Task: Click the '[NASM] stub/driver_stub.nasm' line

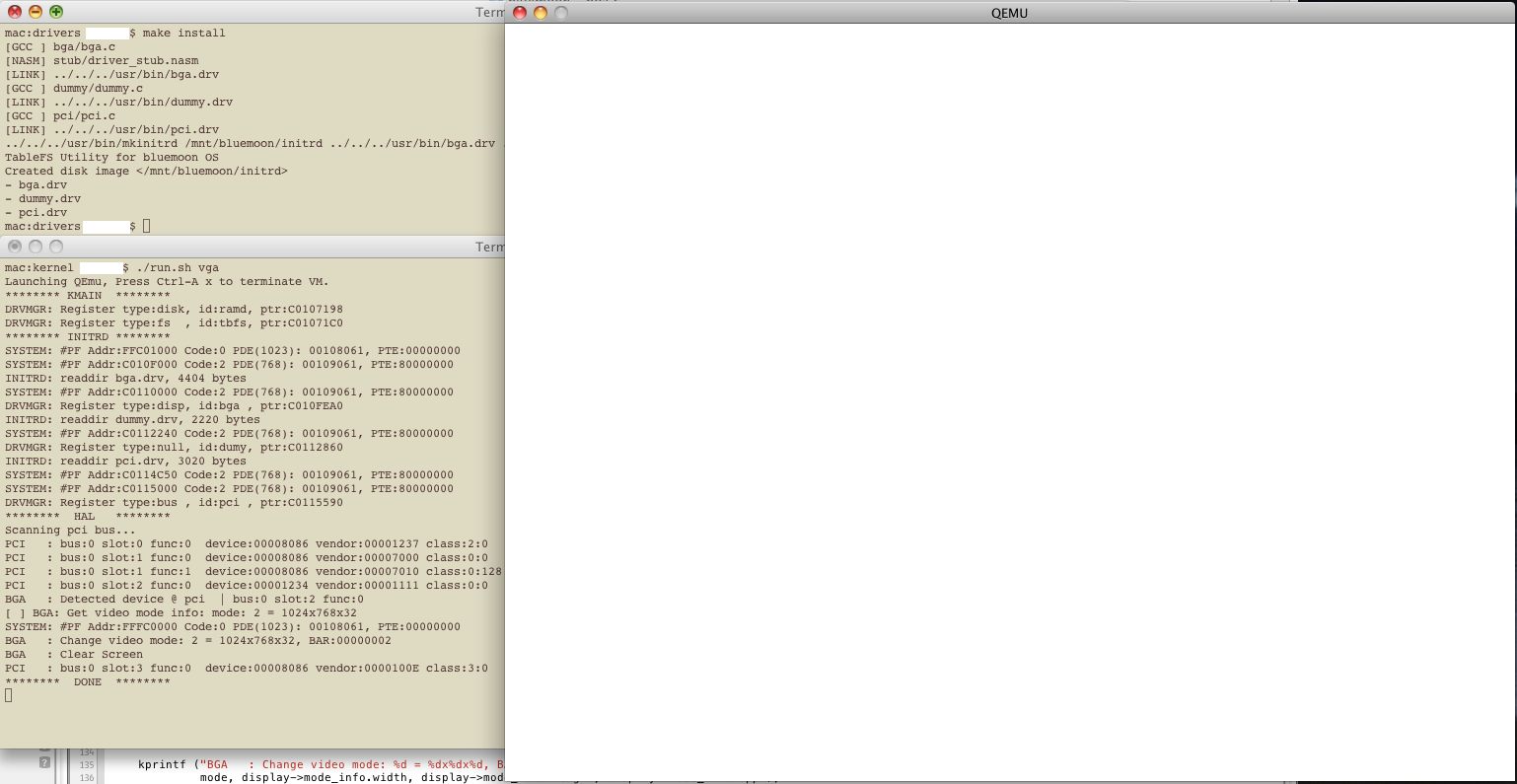Action: (x=102, y=60)
